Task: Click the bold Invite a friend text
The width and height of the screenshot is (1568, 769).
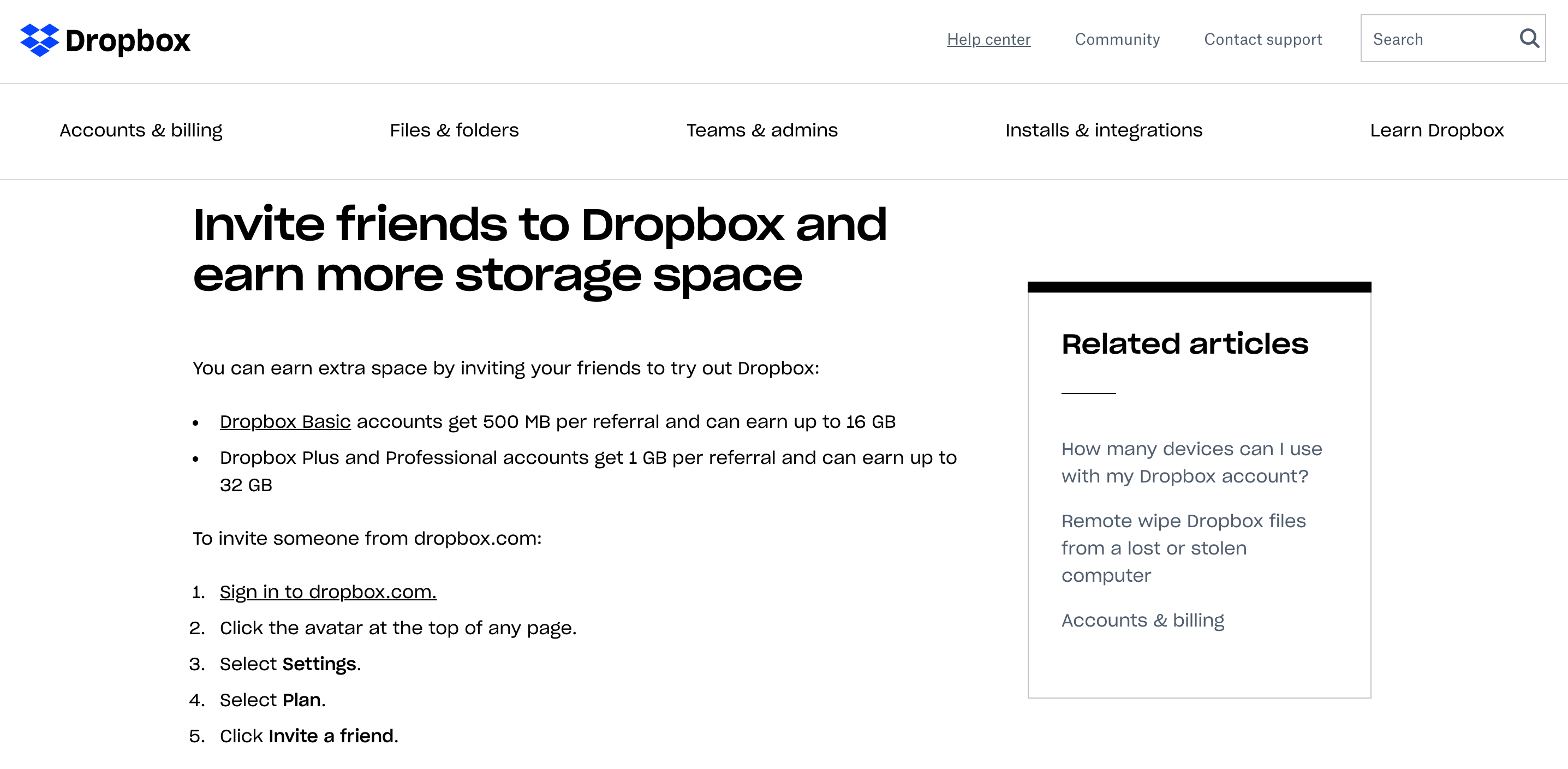Action: tap(332, 736)
